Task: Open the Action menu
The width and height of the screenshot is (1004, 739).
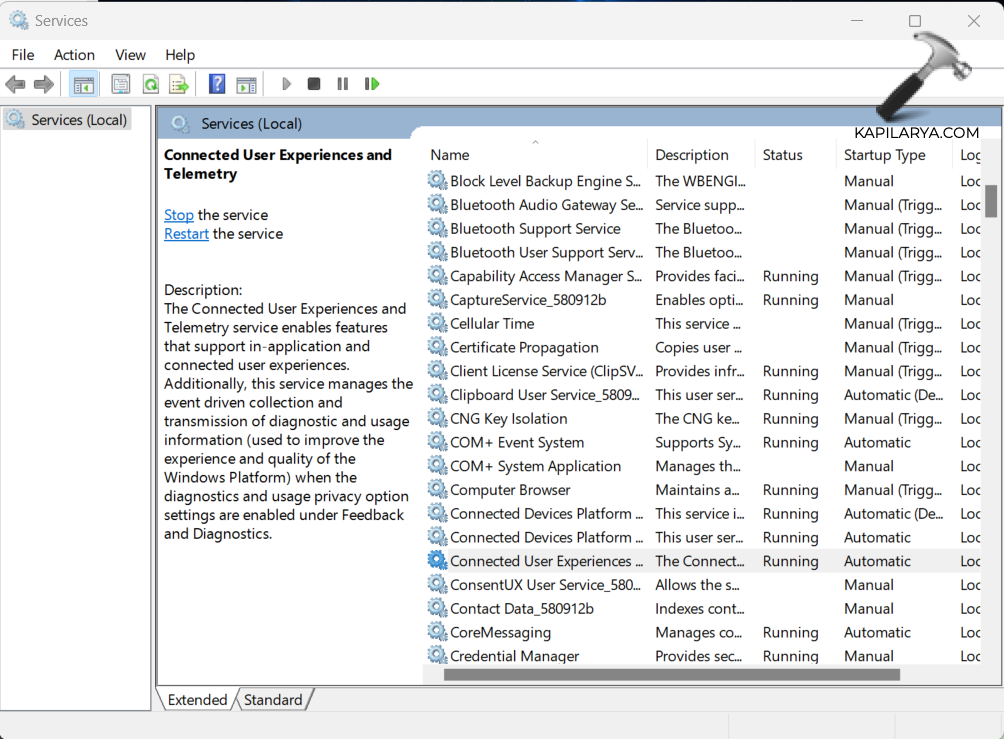Action: click(74, 55)
